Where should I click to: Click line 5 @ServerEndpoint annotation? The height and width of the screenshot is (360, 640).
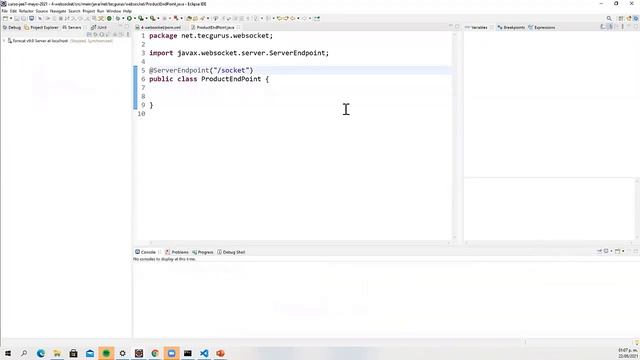point(201,70)
